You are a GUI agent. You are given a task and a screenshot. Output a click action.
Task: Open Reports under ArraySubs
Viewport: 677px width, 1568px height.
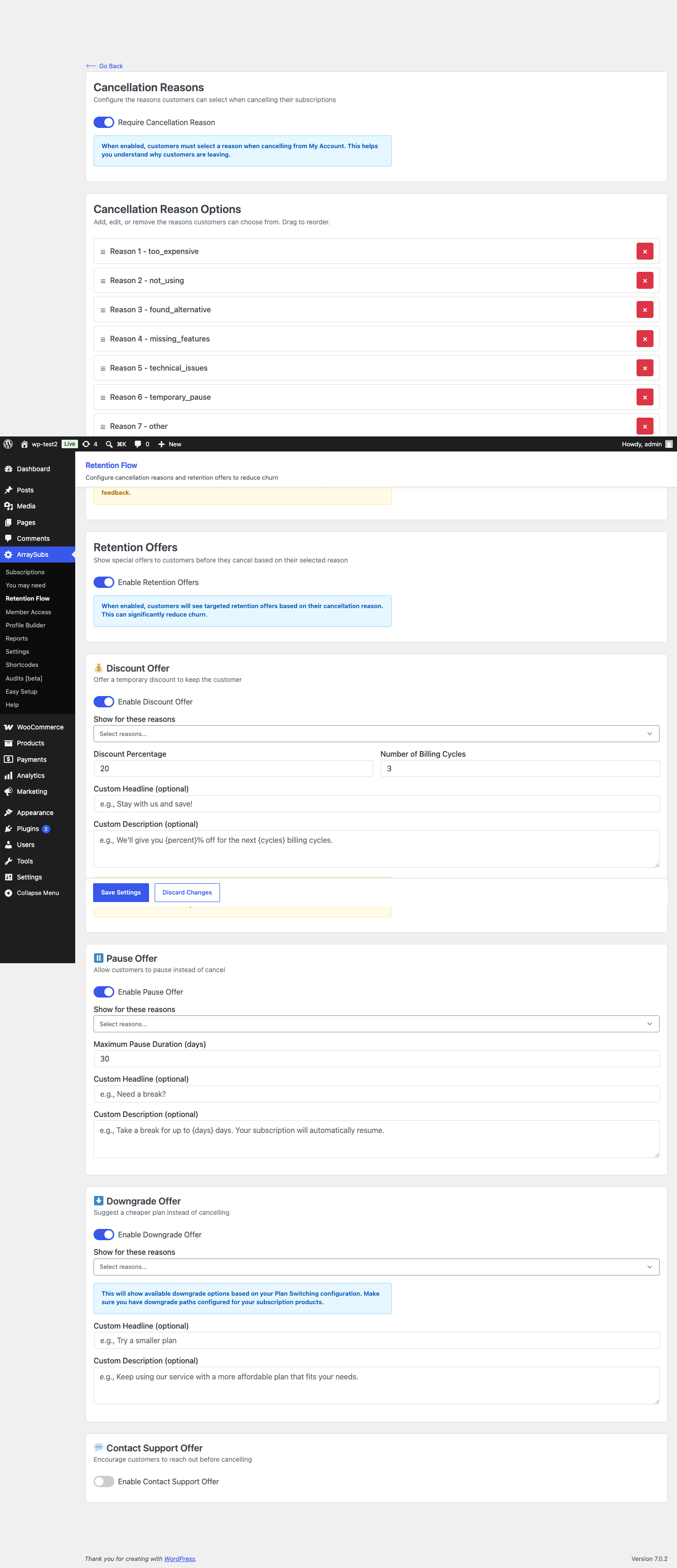pyautogui.click(x=16, y=639)
